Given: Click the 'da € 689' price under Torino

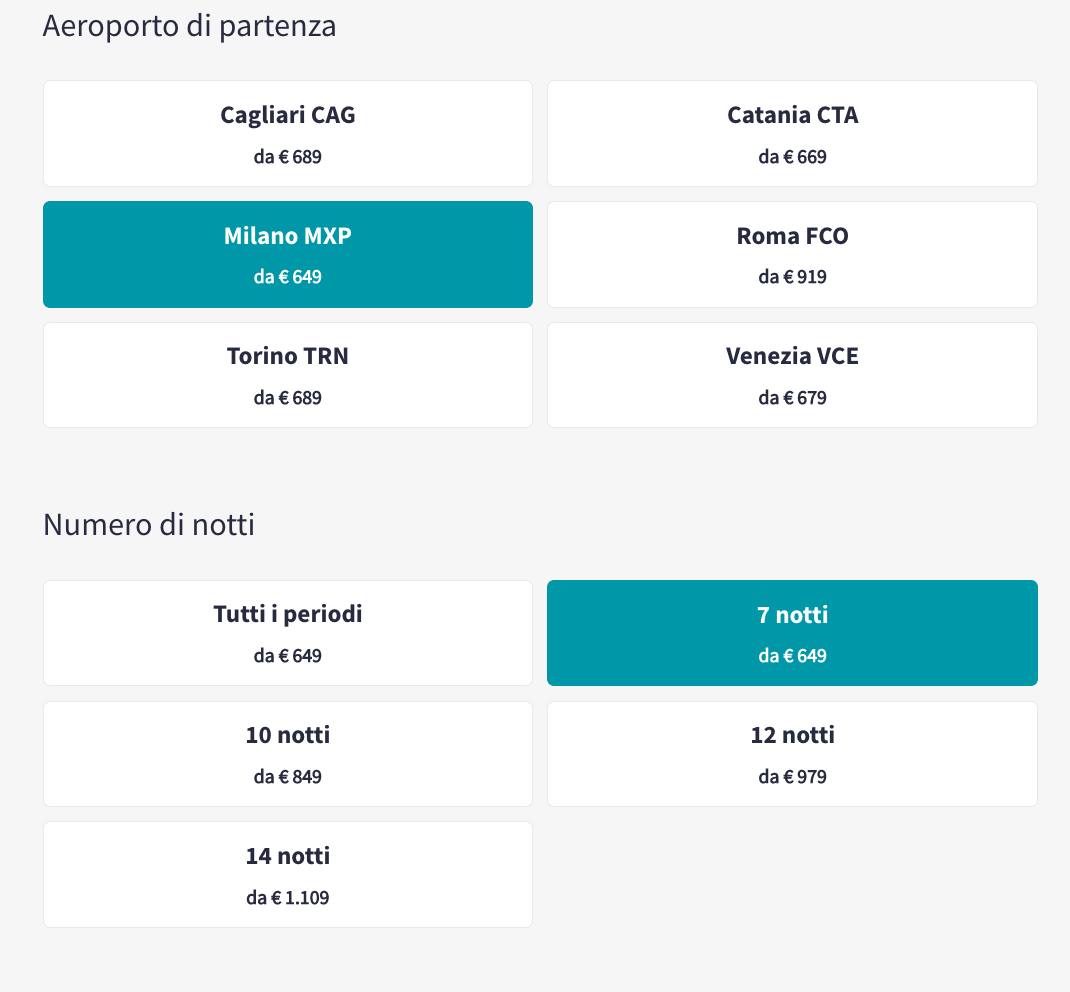Looking at the screenshot, I should pyautogui.click(x=288, y=398).
